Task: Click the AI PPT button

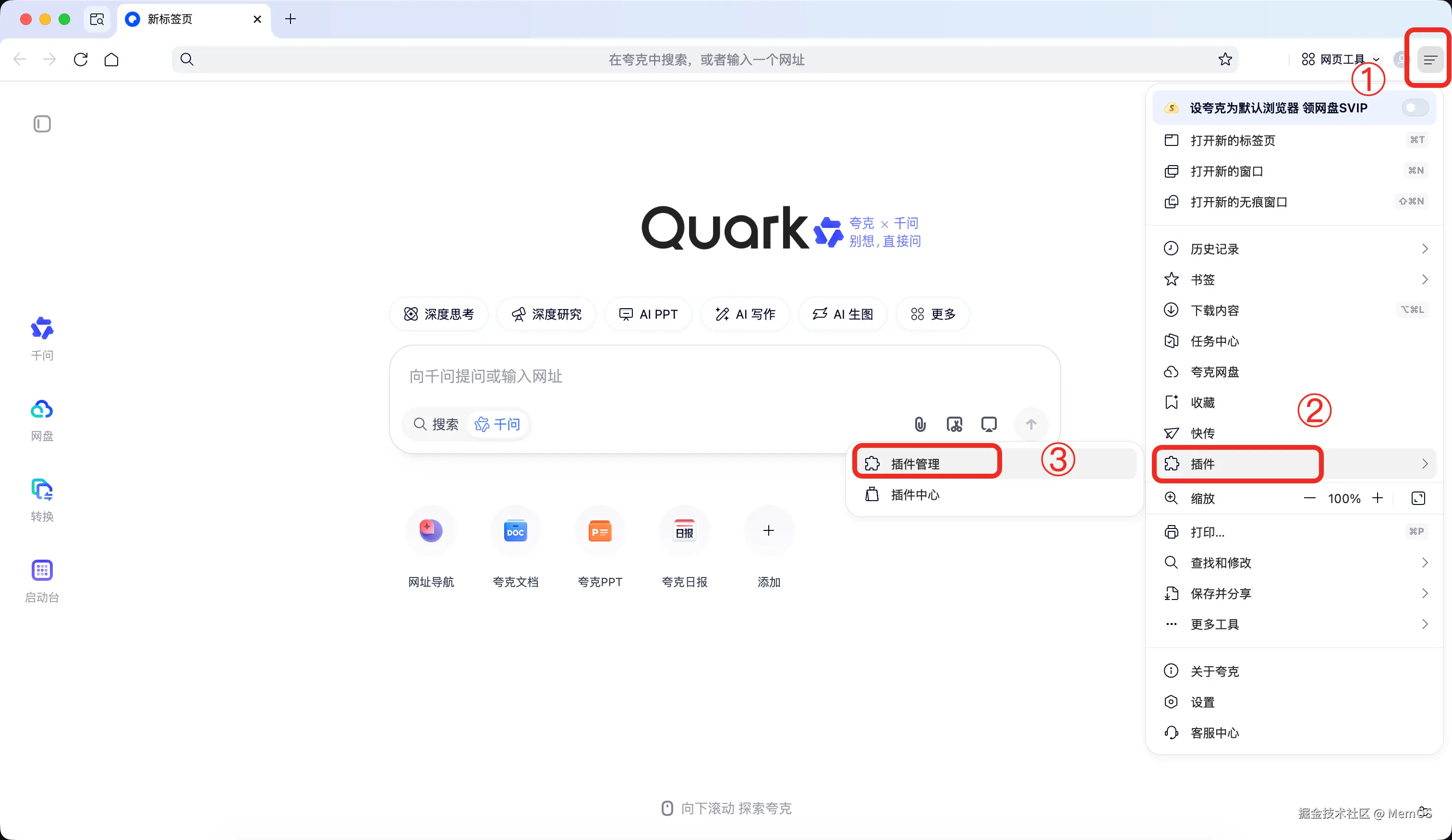Action: 648,314
